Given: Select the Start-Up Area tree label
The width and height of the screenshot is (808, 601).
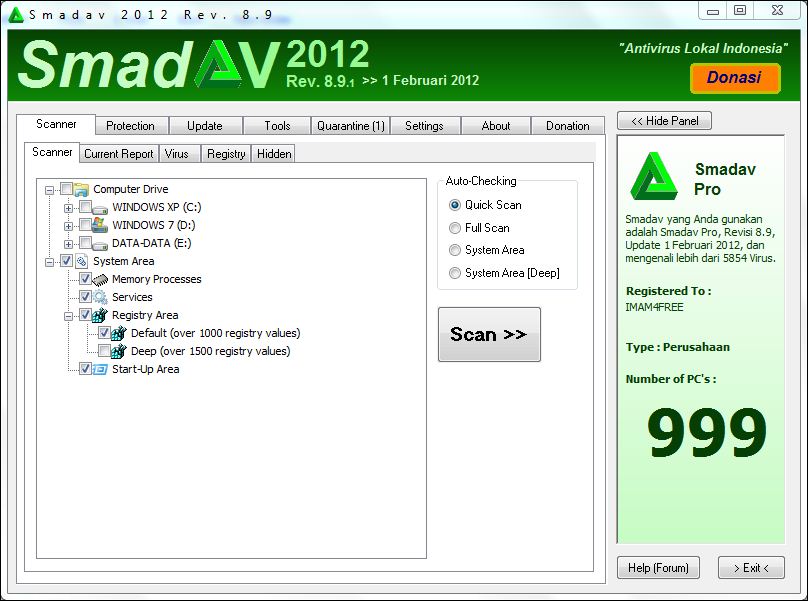Looking at the screenshot, I should [x=146, y=370].
